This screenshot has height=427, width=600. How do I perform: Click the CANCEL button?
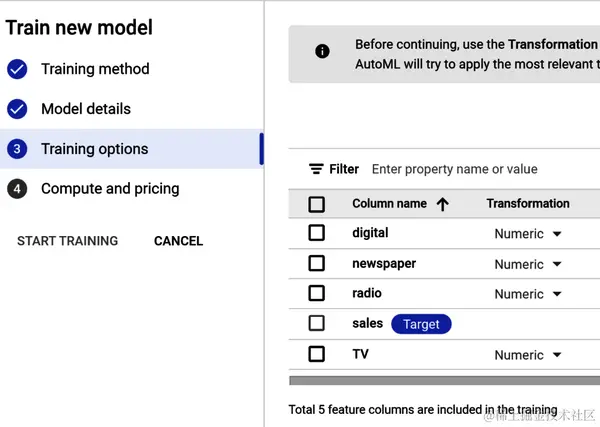[178, 241]
